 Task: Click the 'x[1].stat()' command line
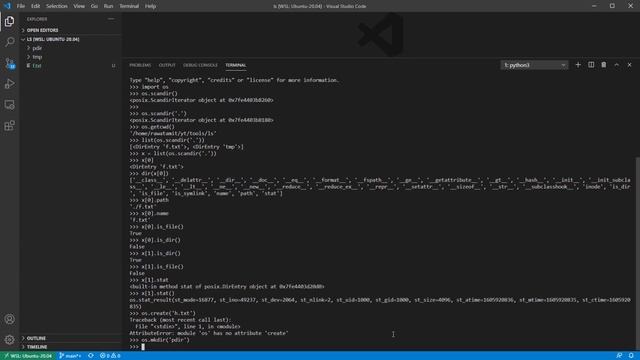click(152, 293)
